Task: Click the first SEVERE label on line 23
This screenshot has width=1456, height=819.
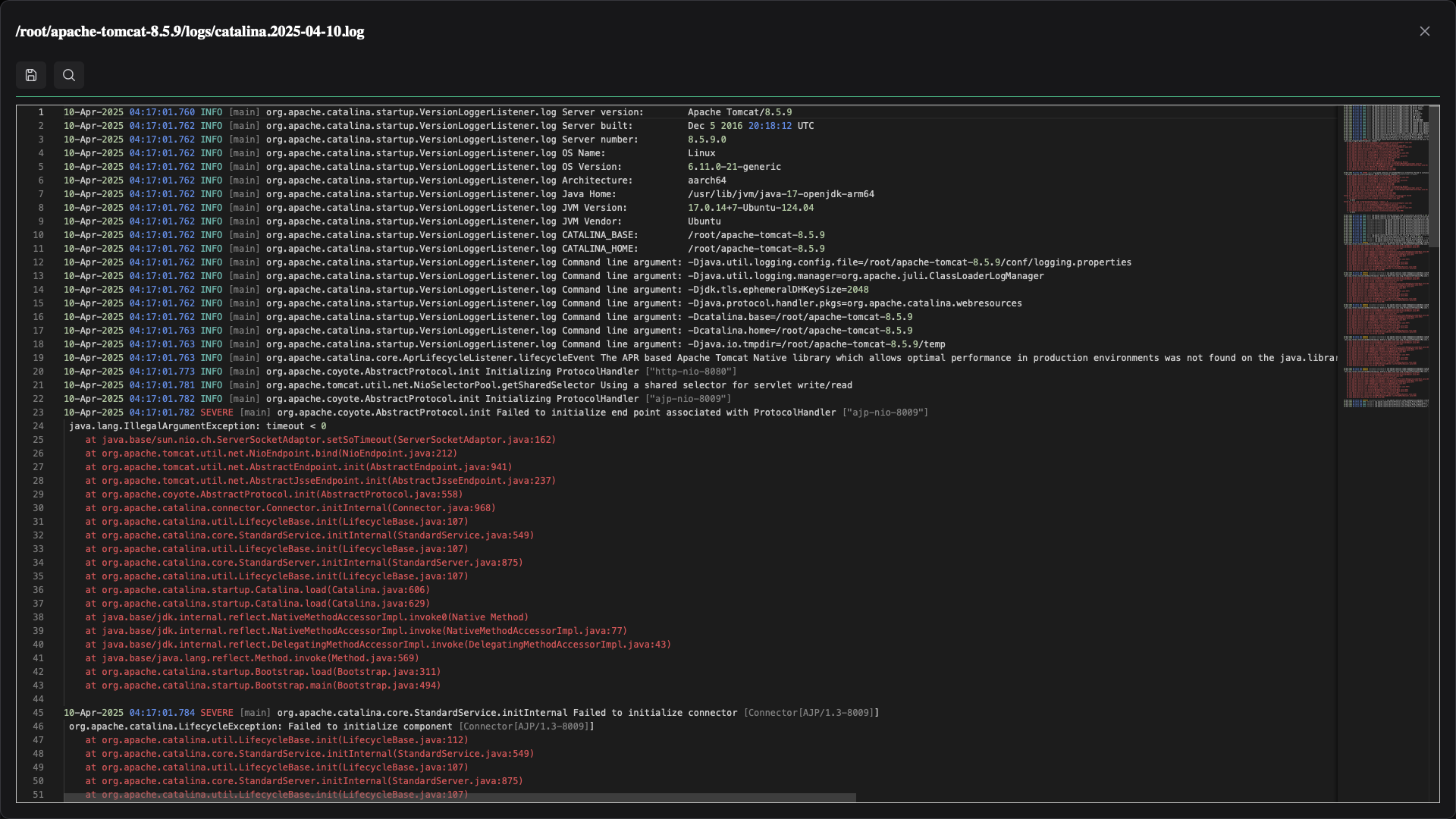Action: pyautogui.click(x=217, y=413)
